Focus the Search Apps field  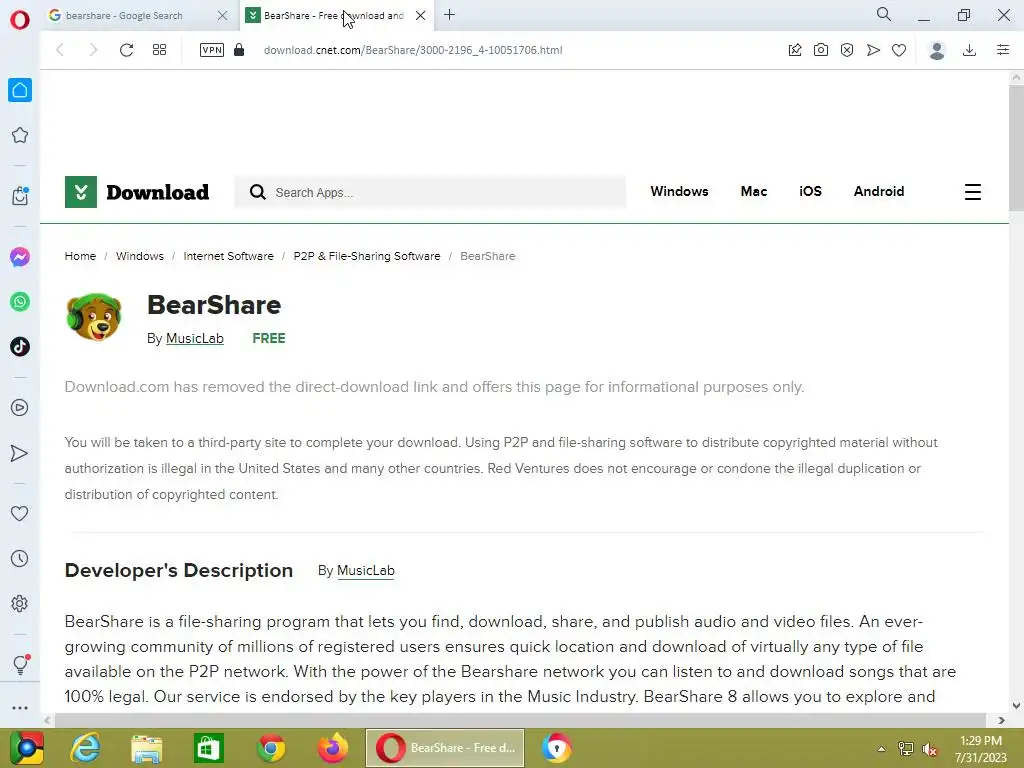(430, 192)
